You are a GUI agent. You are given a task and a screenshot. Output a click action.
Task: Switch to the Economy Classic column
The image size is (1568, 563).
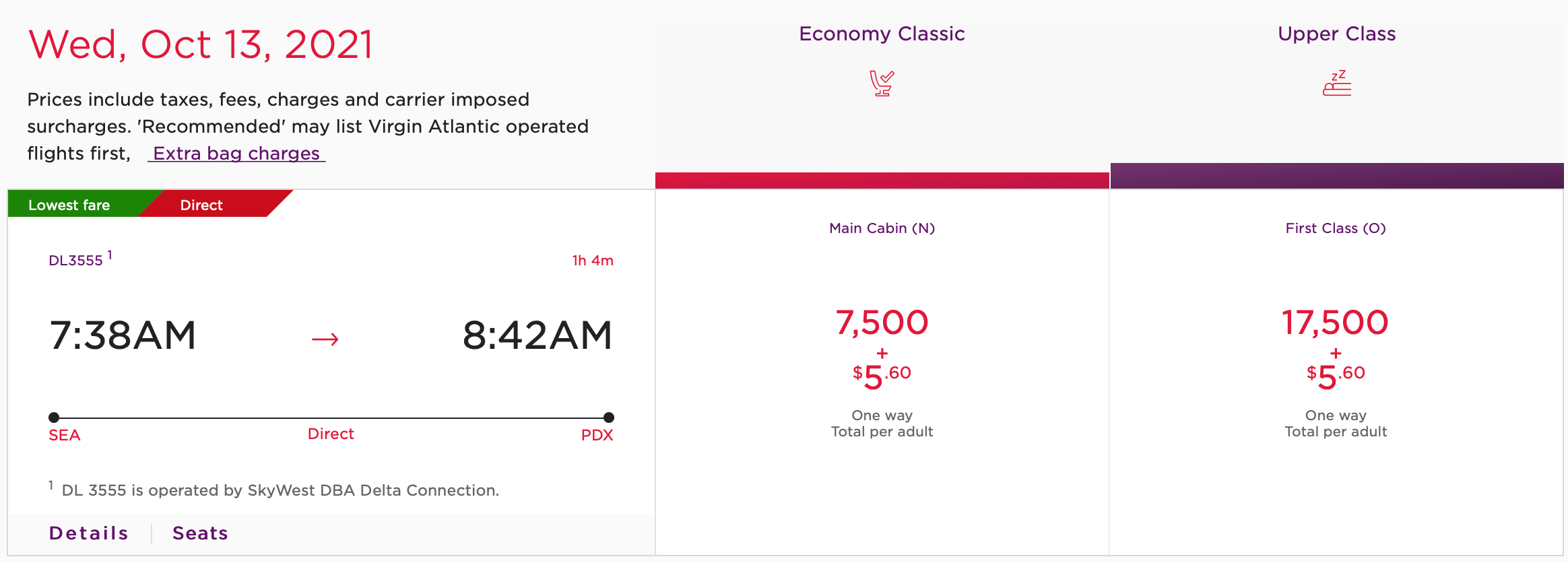[881, 34]
